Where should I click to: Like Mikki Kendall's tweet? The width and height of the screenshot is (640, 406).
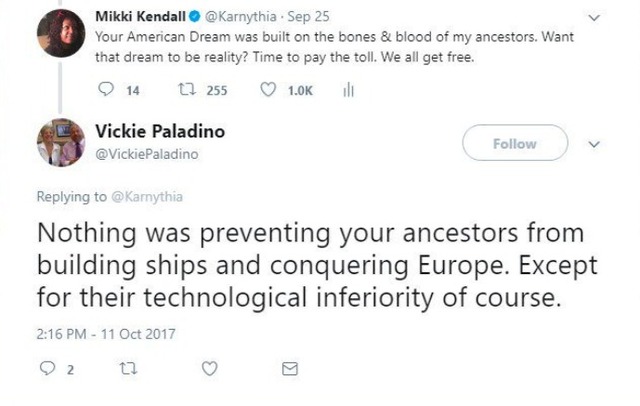pos(268,90)
